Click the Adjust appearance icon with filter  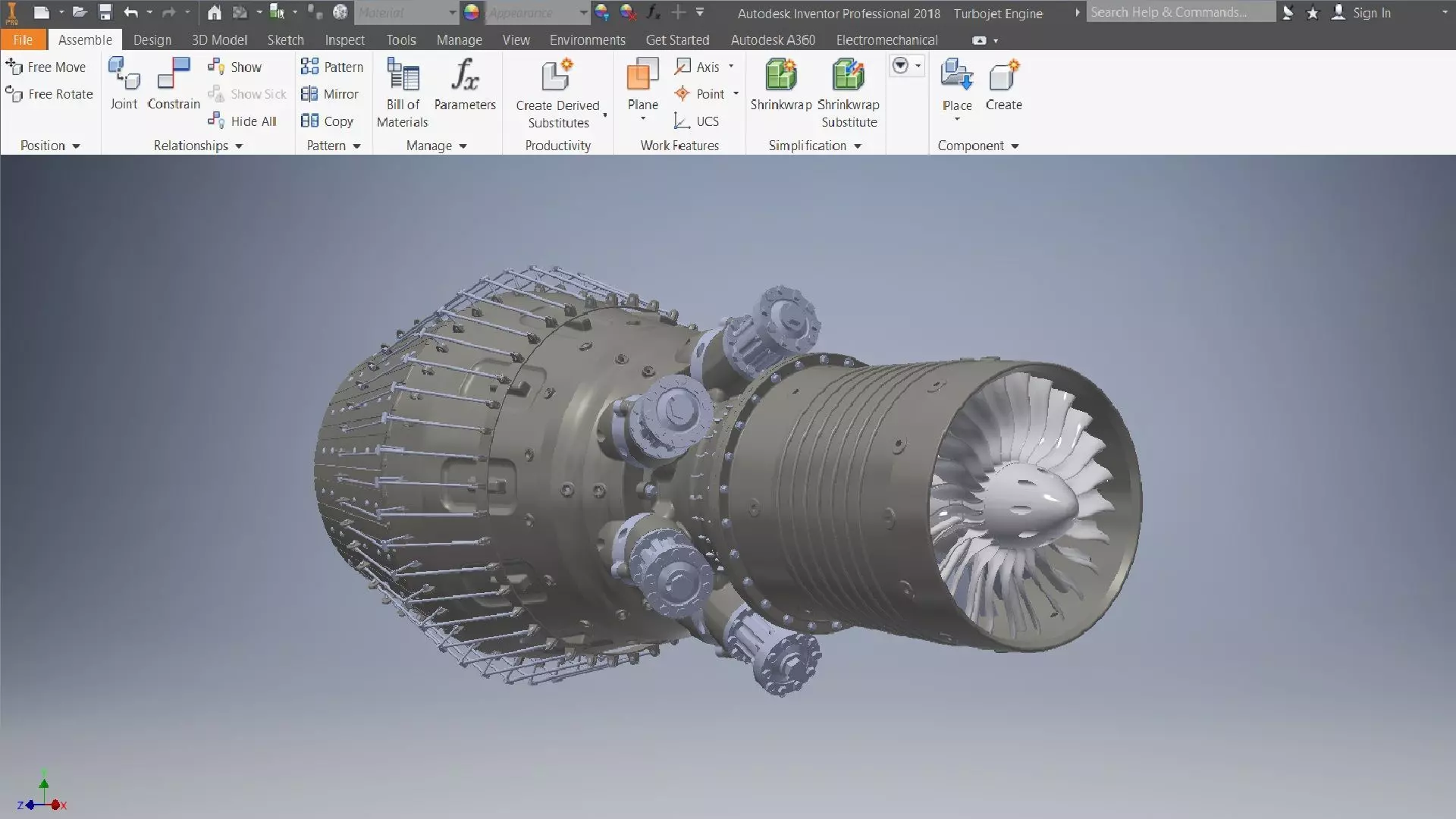pyautogui.click(x=602, y=12)
